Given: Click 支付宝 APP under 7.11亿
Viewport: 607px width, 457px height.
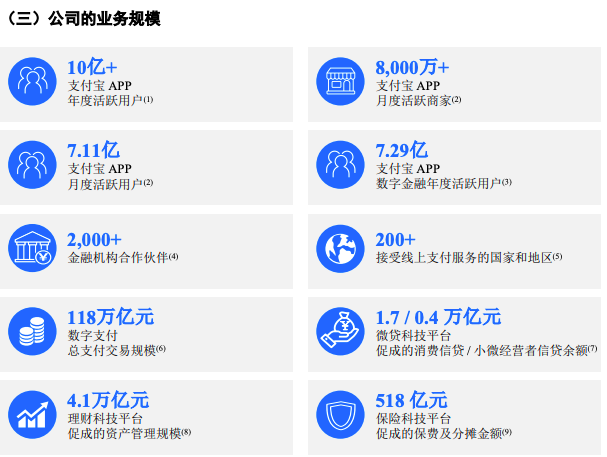Looking at the screenshot, I should point(100,168).
